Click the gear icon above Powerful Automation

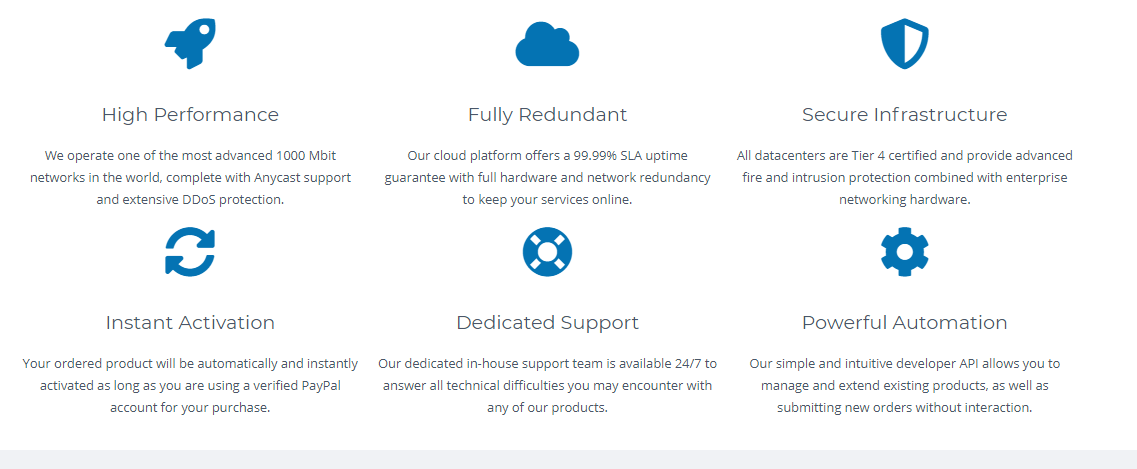click(904, 252)
